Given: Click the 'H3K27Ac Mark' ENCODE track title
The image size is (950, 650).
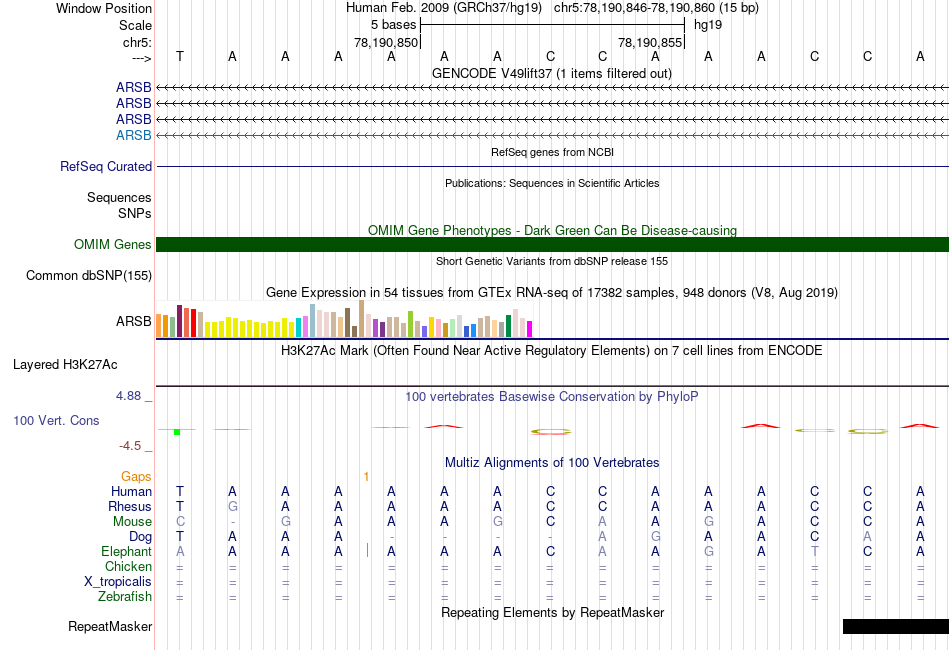Looking at the screenshot, I should (552, 351).
